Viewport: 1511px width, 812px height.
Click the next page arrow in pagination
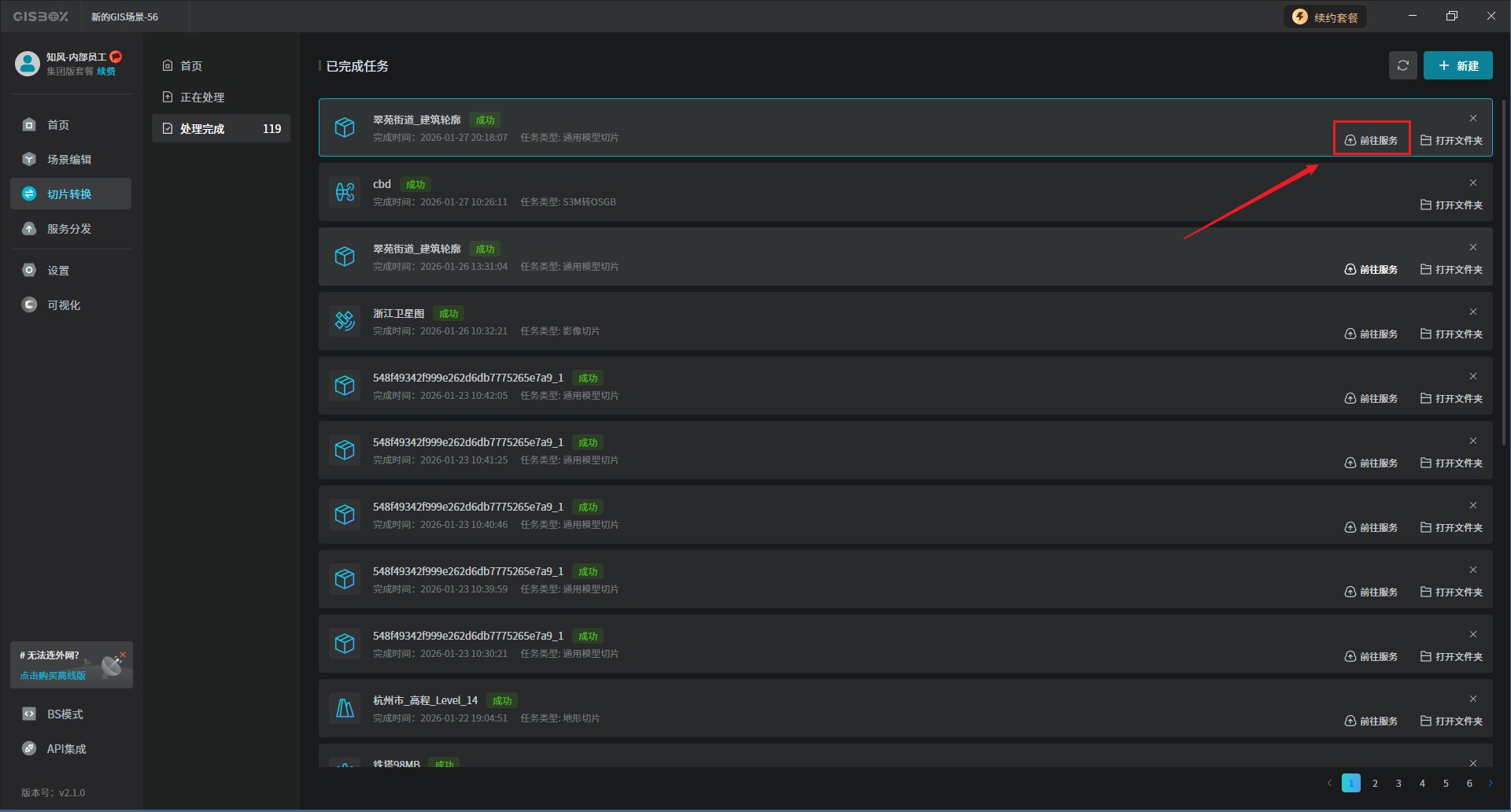tap(1490, 784)
